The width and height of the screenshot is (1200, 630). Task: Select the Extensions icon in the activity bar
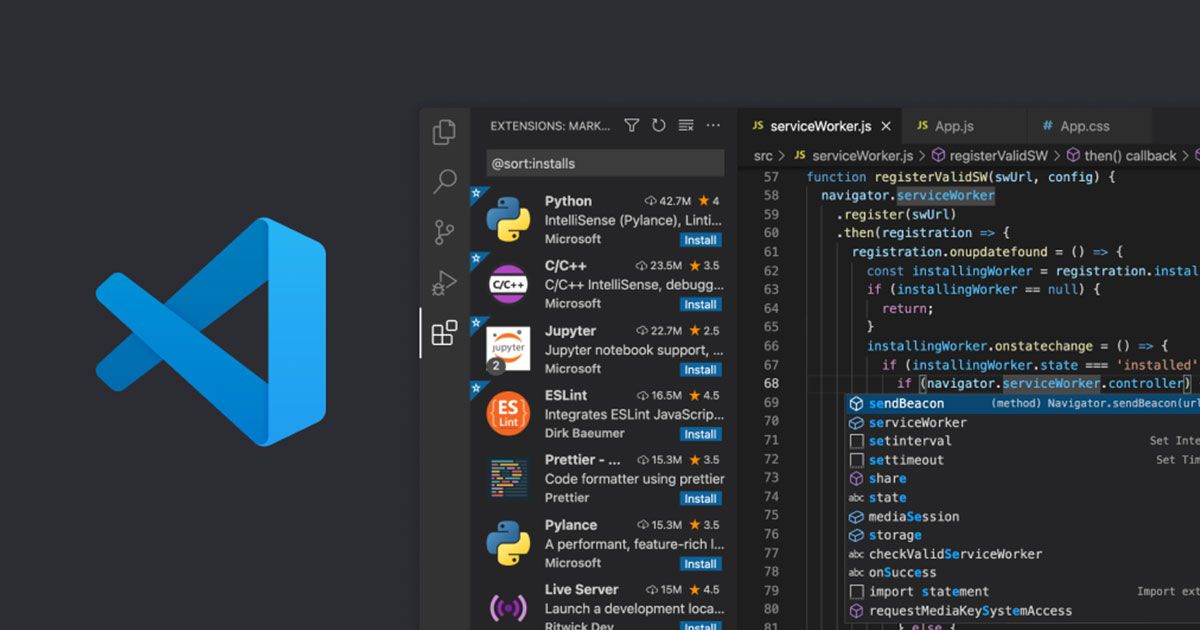443,333
